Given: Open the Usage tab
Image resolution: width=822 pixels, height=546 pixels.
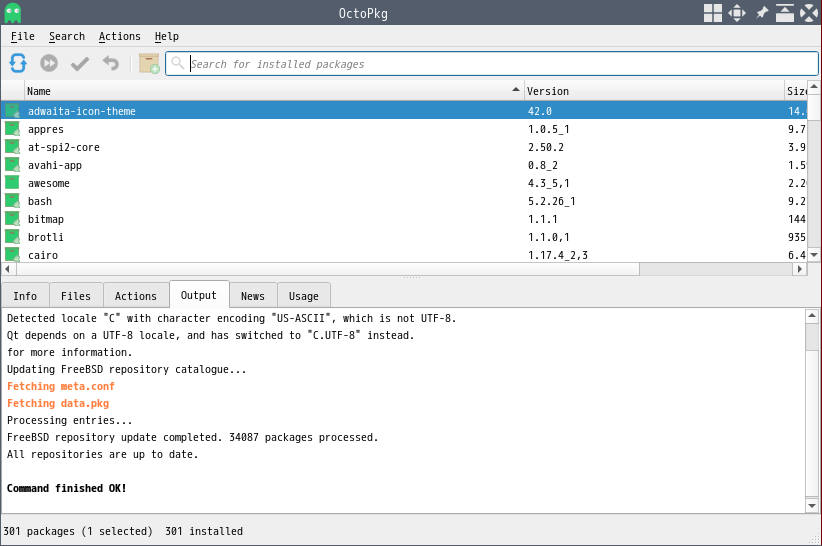Looking at the screenshot, I should coord(304,296).
